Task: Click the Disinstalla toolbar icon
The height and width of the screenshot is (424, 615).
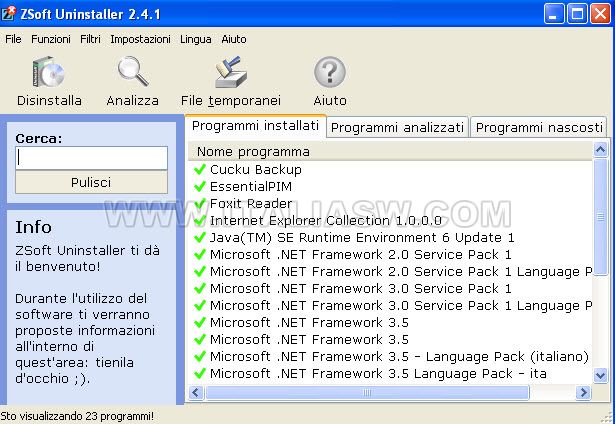Action: pos(49,71)
